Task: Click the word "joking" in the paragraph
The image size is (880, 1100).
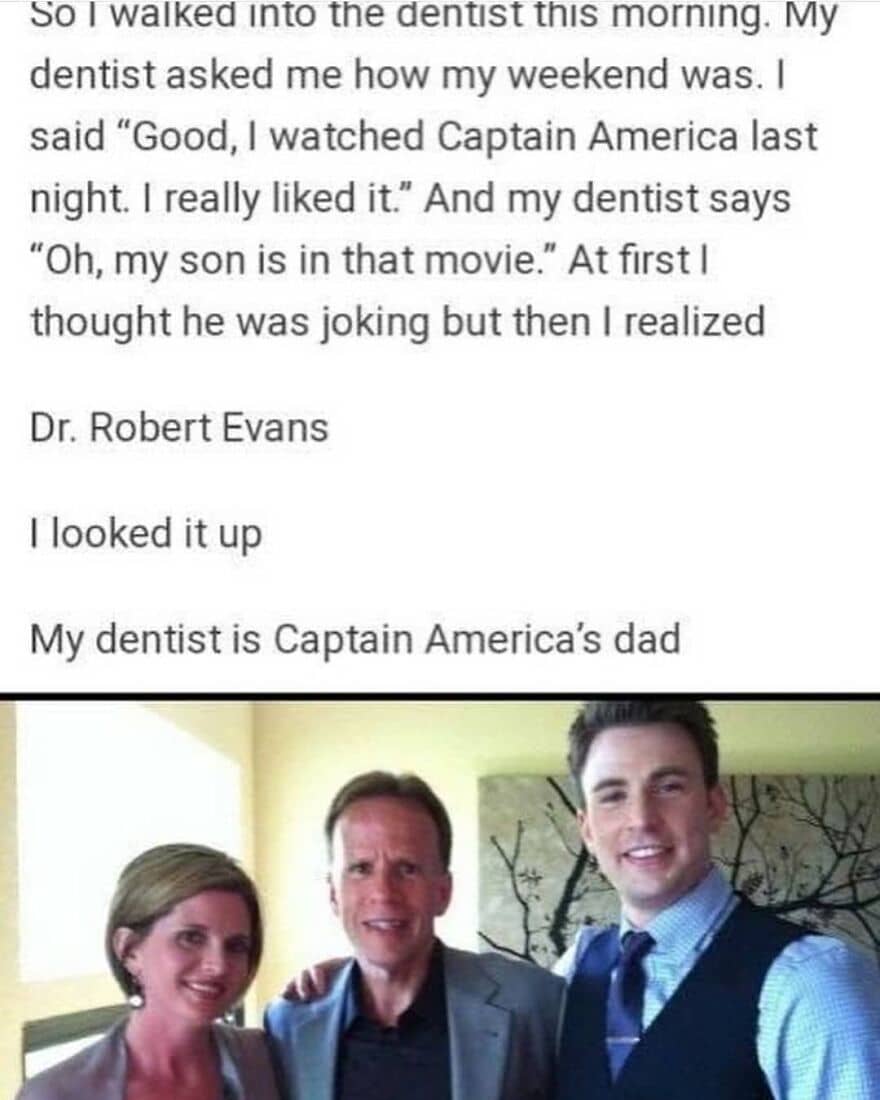Action: coord(374,323)
